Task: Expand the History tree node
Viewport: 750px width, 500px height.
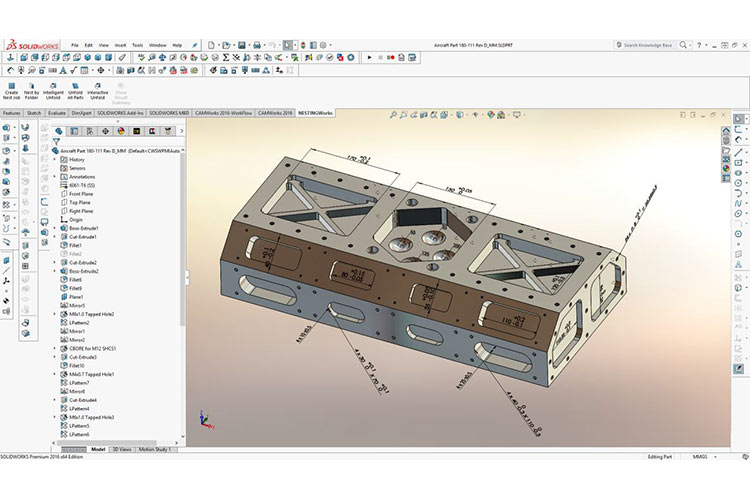Action: pyautogui.click(x=55, y=159)
